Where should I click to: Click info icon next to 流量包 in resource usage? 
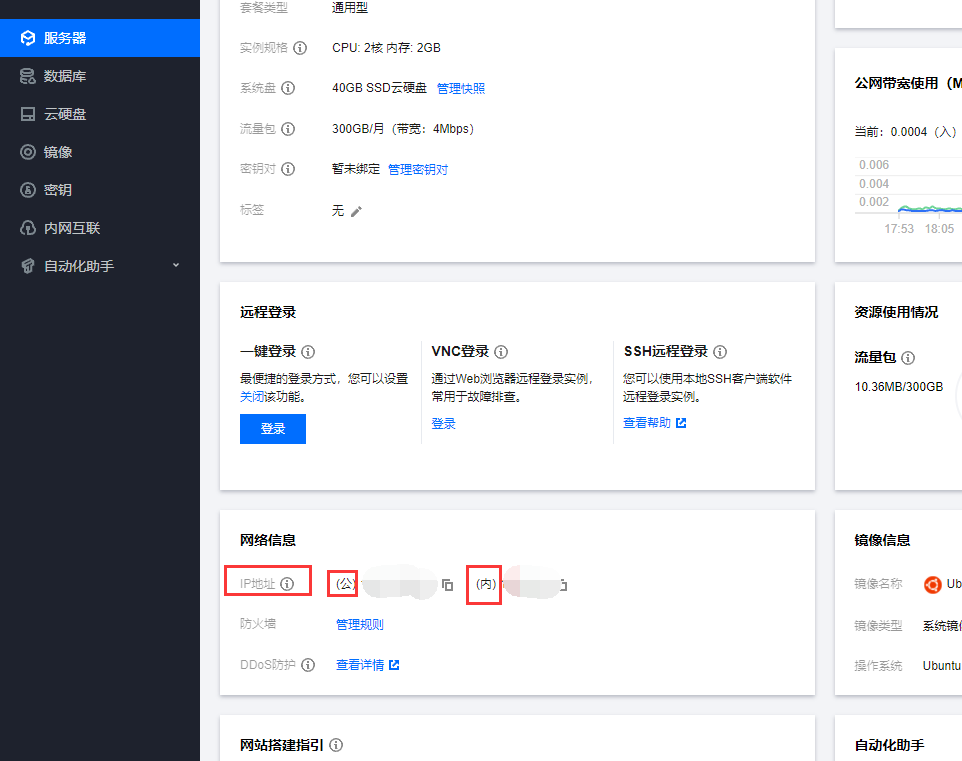[908, 358]
